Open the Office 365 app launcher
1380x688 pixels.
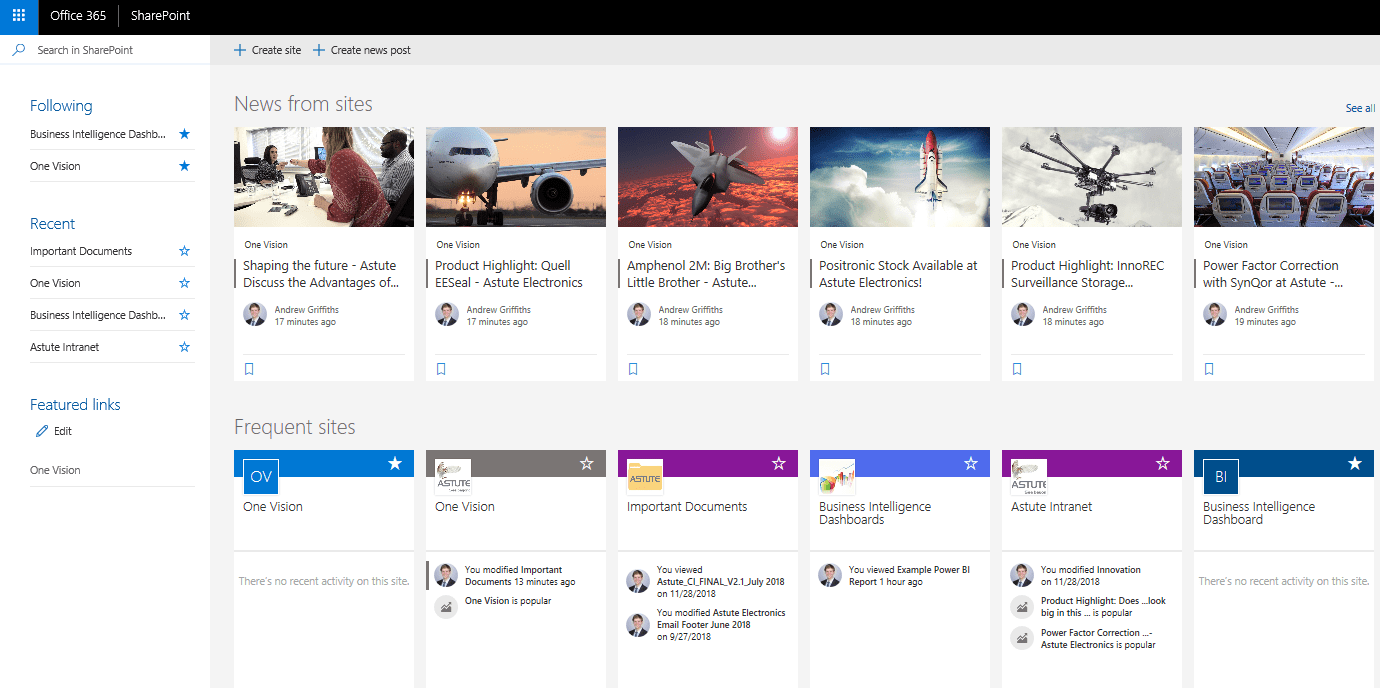tap(19, 16)
